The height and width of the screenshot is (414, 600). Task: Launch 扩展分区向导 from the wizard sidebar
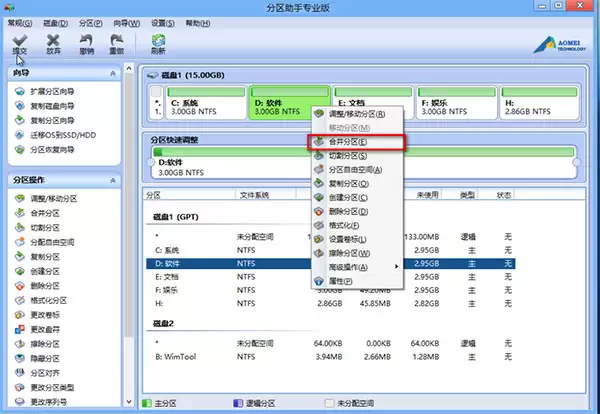(x=49, y=92)
